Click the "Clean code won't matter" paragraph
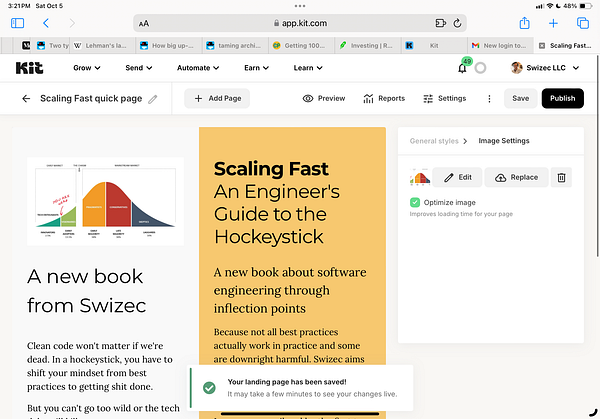This screenshot has height=419, width=600. (100, 366)
